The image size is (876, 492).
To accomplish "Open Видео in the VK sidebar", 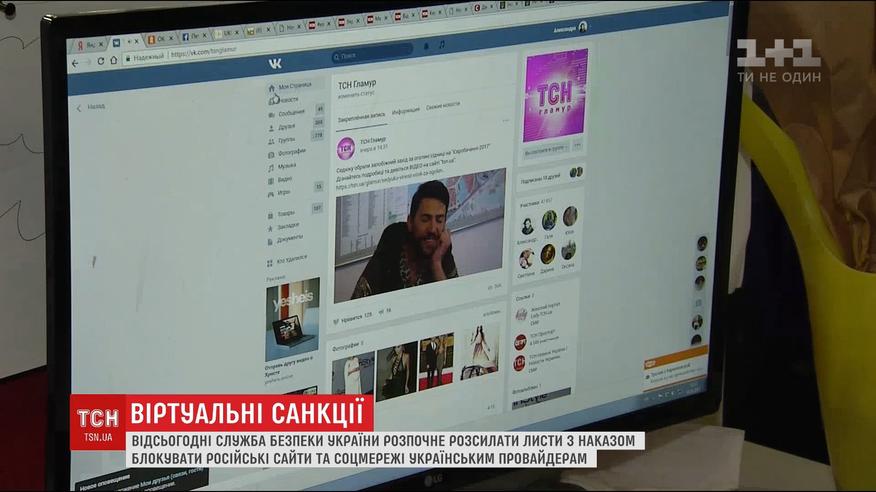I will (284, 180).
